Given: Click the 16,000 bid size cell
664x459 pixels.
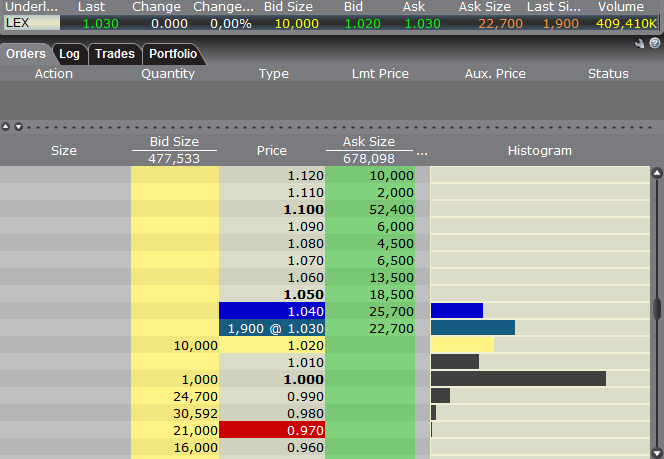Looking at the screenshot, I should pos(175,447).
